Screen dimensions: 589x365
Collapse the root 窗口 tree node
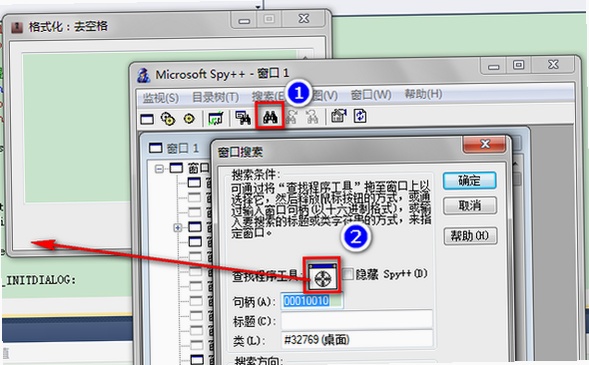click(159, 169)
